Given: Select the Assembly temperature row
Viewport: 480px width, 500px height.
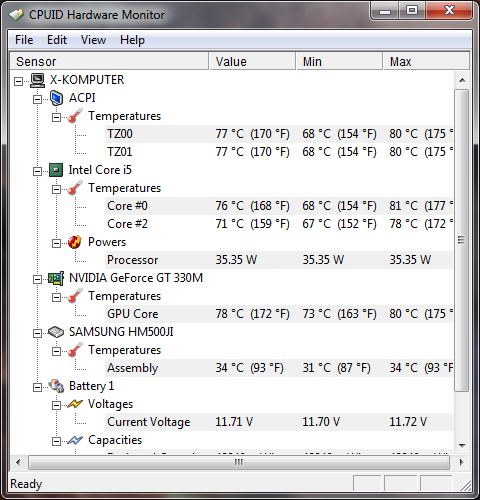Looking at the screenshot, I should [279, 368].
